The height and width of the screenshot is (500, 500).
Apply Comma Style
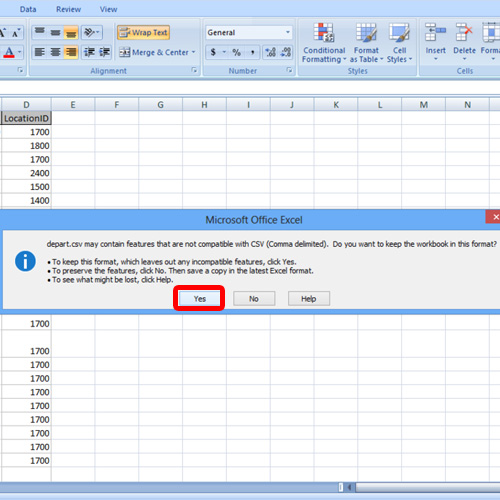point(252,52)
